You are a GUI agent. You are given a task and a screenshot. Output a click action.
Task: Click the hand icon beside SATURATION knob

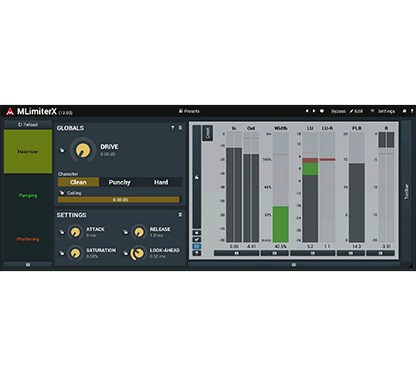62,253
